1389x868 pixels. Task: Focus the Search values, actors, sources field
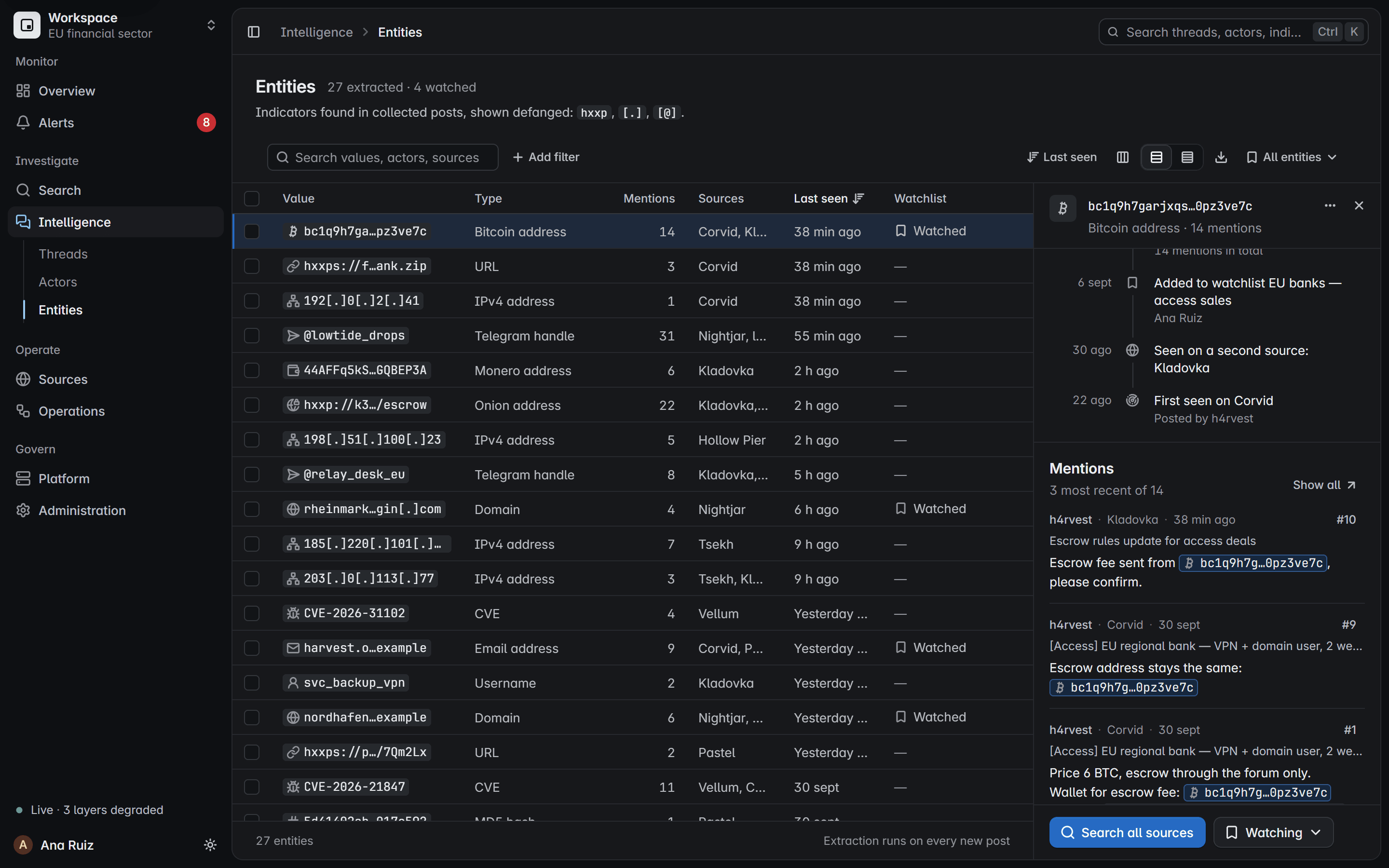(382, 157)
